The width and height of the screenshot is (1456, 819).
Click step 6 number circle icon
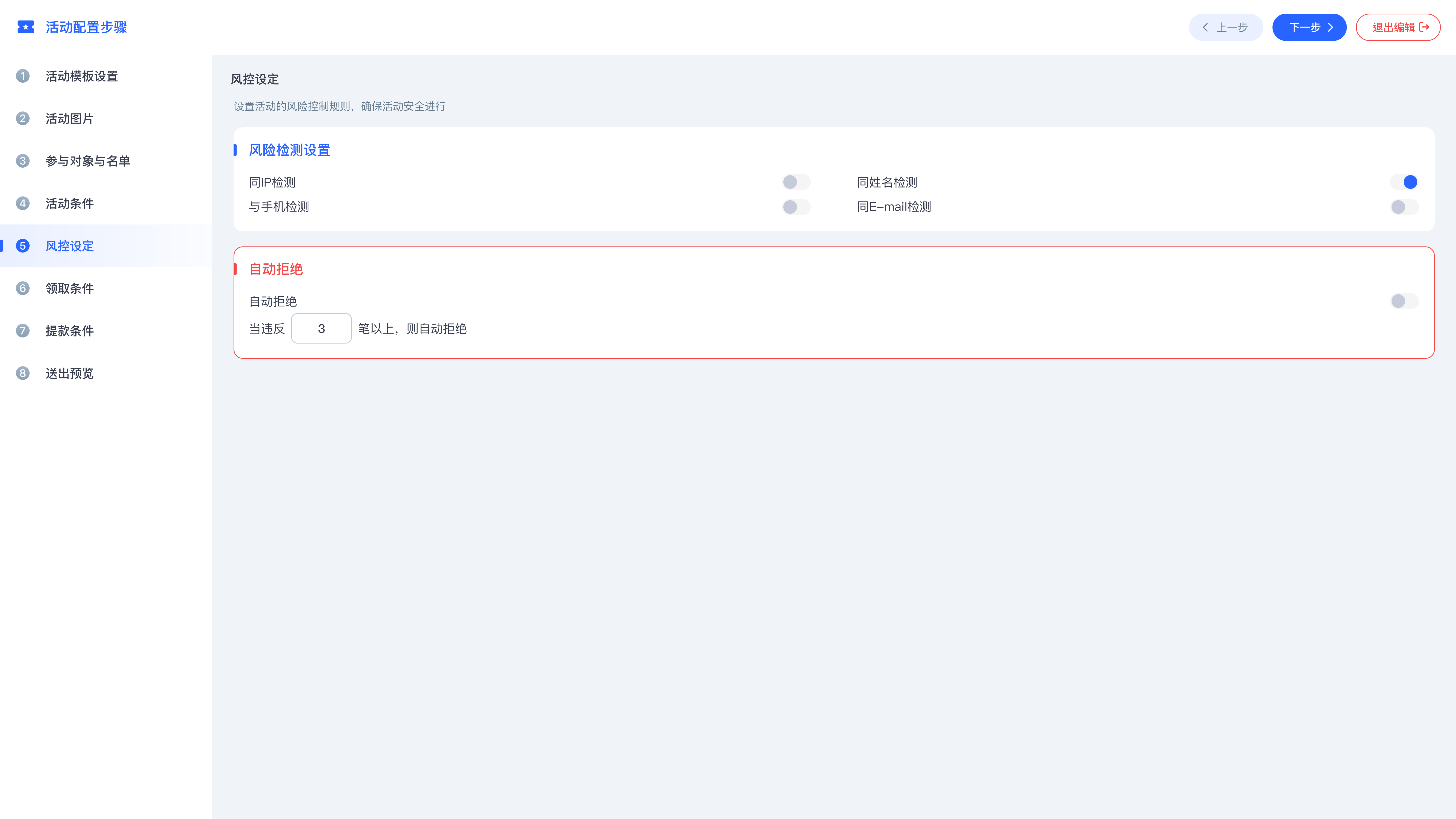pos(22,288)
